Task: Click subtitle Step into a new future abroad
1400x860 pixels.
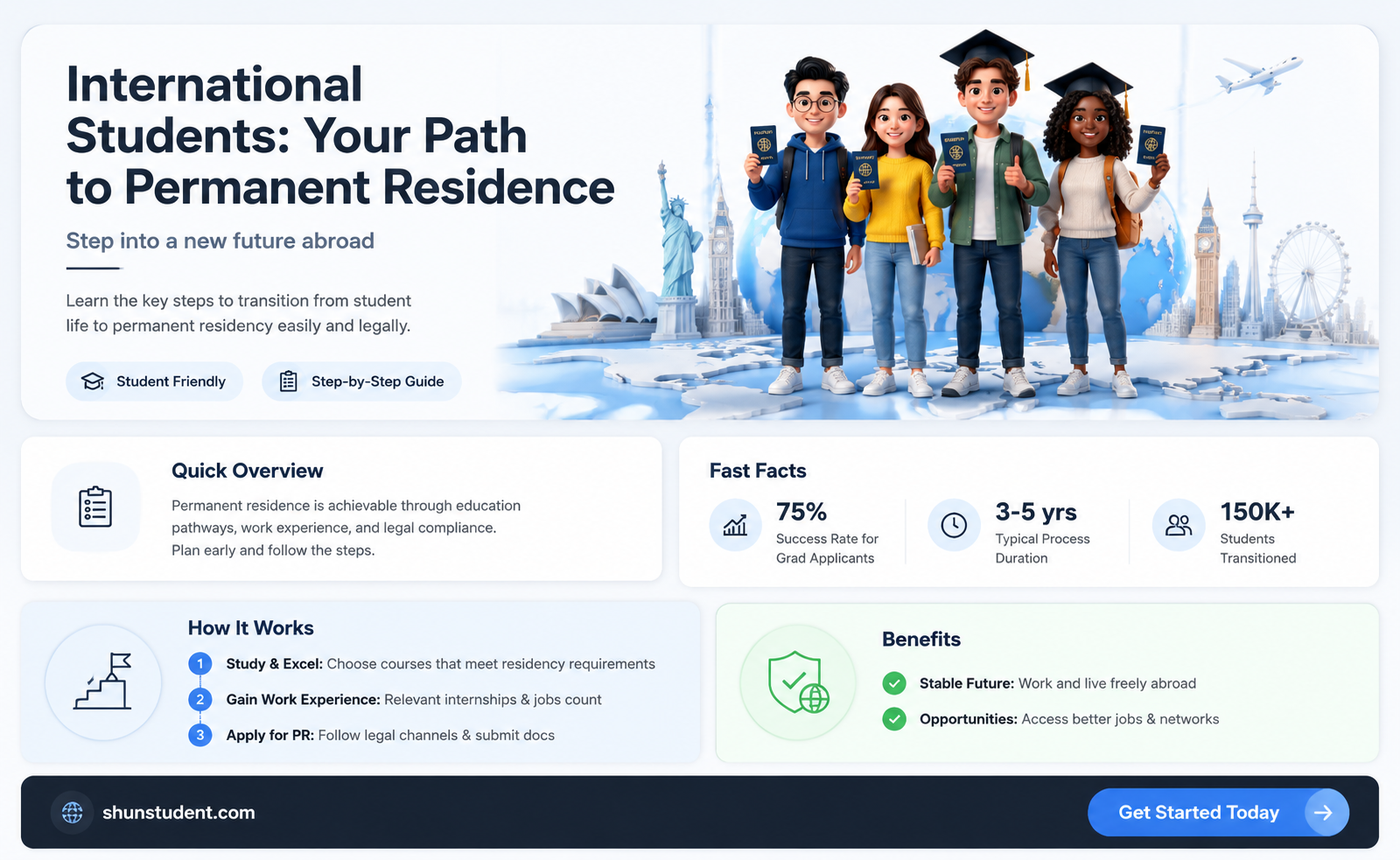Action: click(x=220, y=241)
